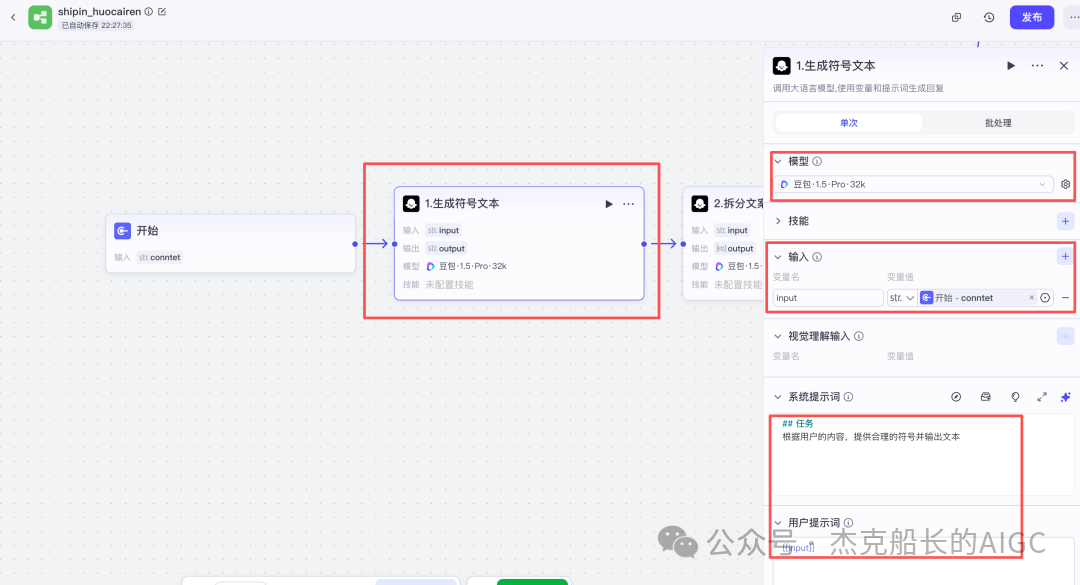1080x585 pixels.
Task: Open model settings gear icon
Action: 1066,184
